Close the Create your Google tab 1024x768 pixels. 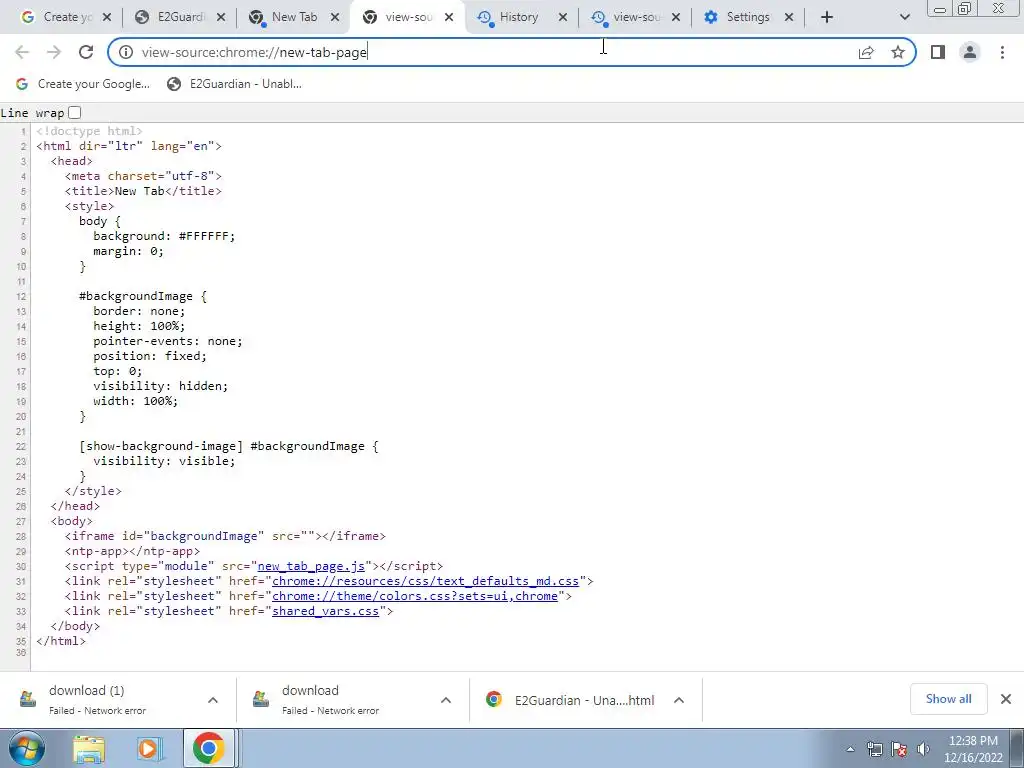tap(107, 17)
